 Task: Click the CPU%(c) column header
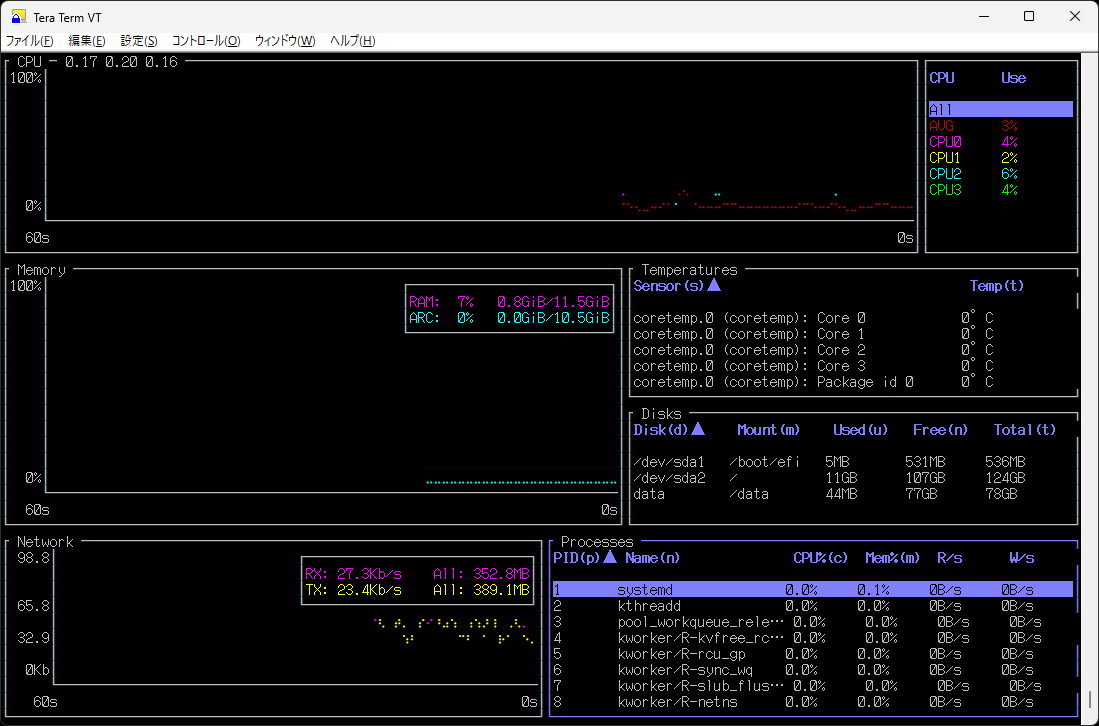pos(820,558)
